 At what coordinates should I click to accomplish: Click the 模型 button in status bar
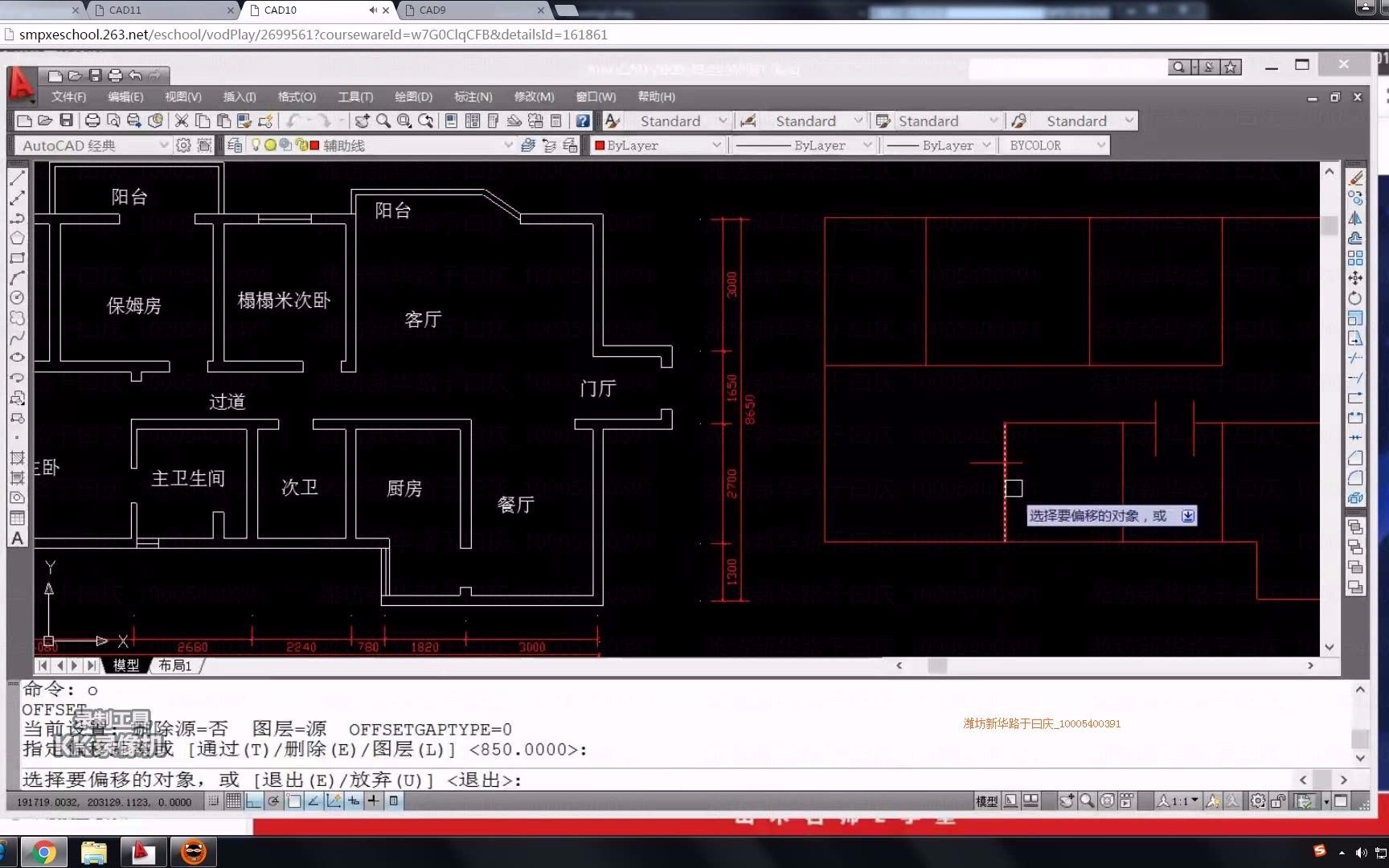[x=986, y=801]
